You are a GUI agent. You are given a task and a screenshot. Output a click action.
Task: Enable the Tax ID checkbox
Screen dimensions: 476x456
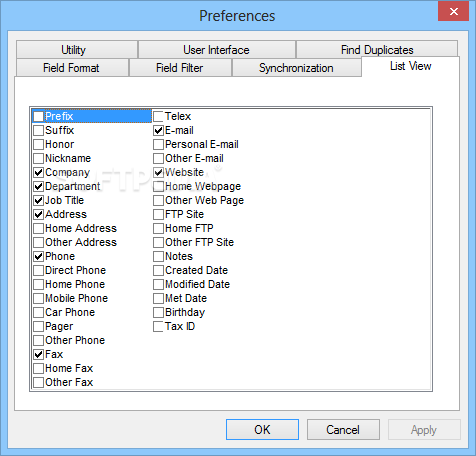coord(158,326)
